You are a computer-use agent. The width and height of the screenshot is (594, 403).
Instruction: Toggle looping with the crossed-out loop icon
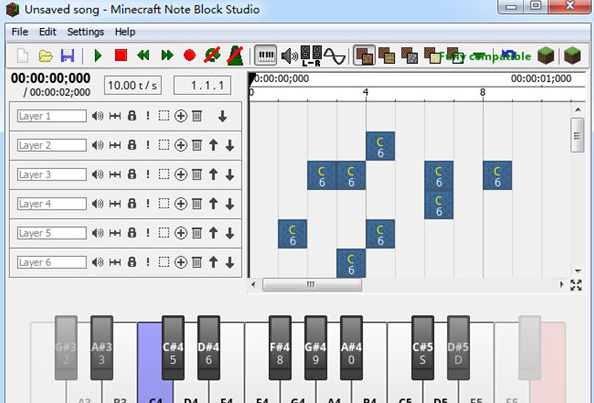[x=212, y=56]
